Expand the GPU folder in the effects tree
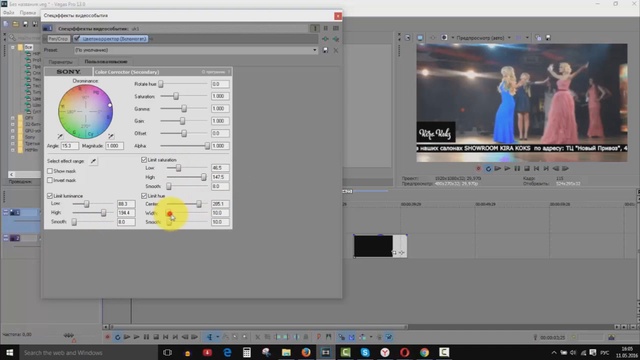 (13, 131)
